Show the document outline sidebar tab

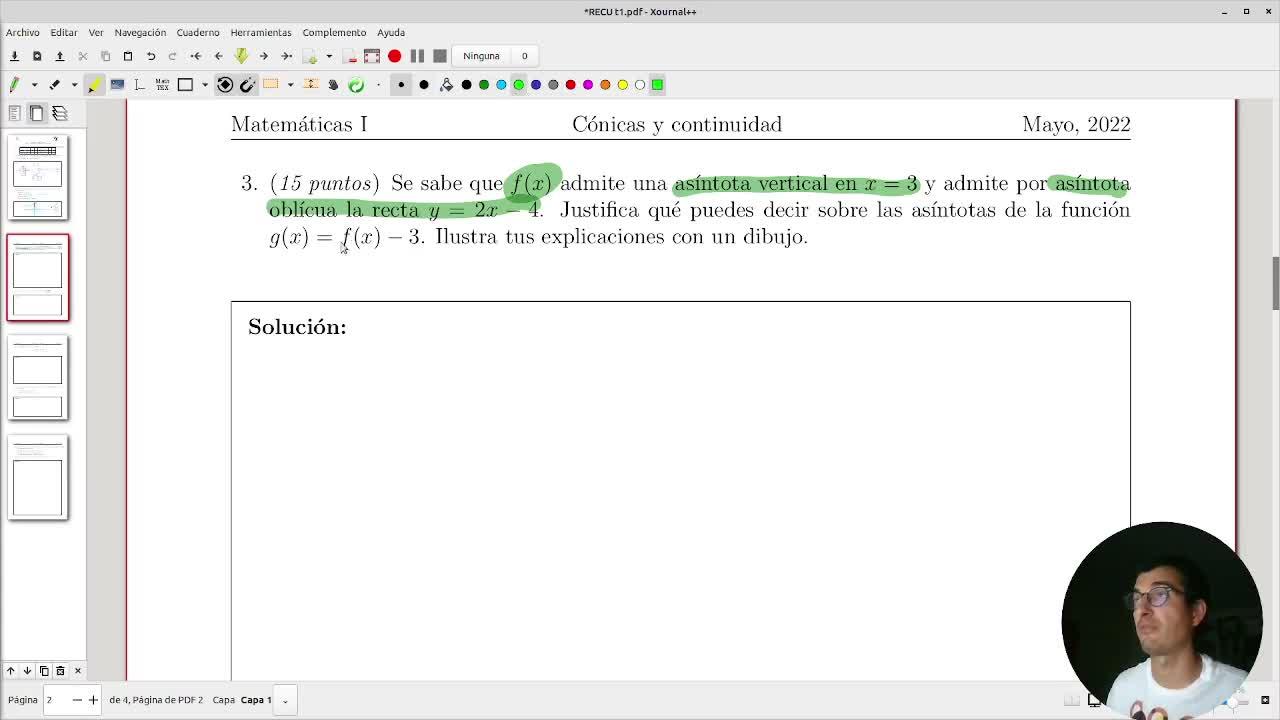pyautogui.click(x=14, y=113)
